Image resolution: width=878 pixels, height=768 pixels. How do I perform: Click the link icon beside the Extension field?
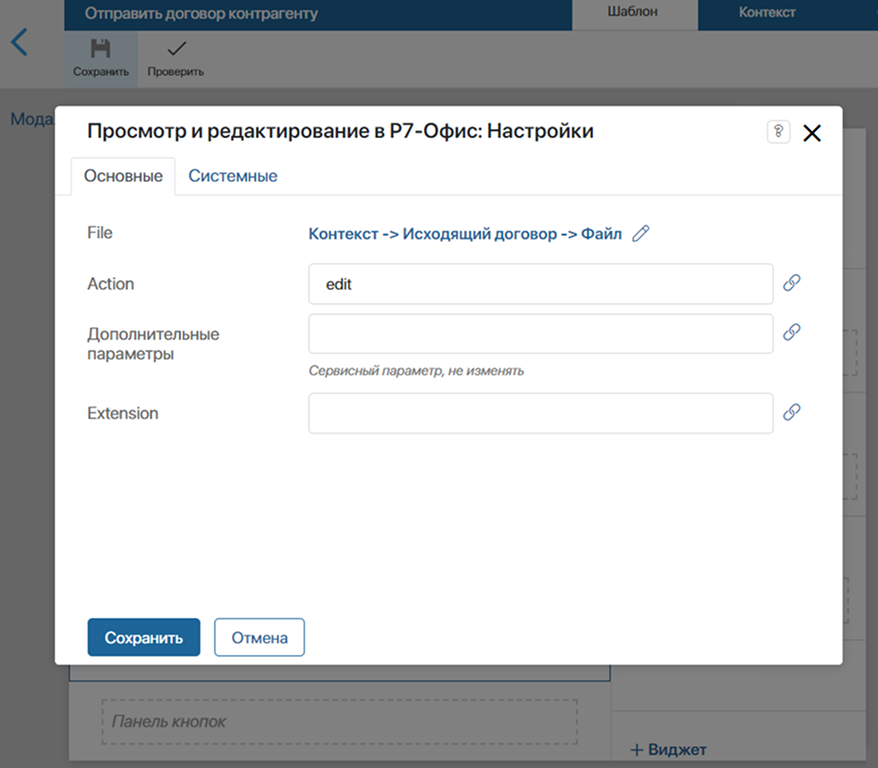click(792, 413)
